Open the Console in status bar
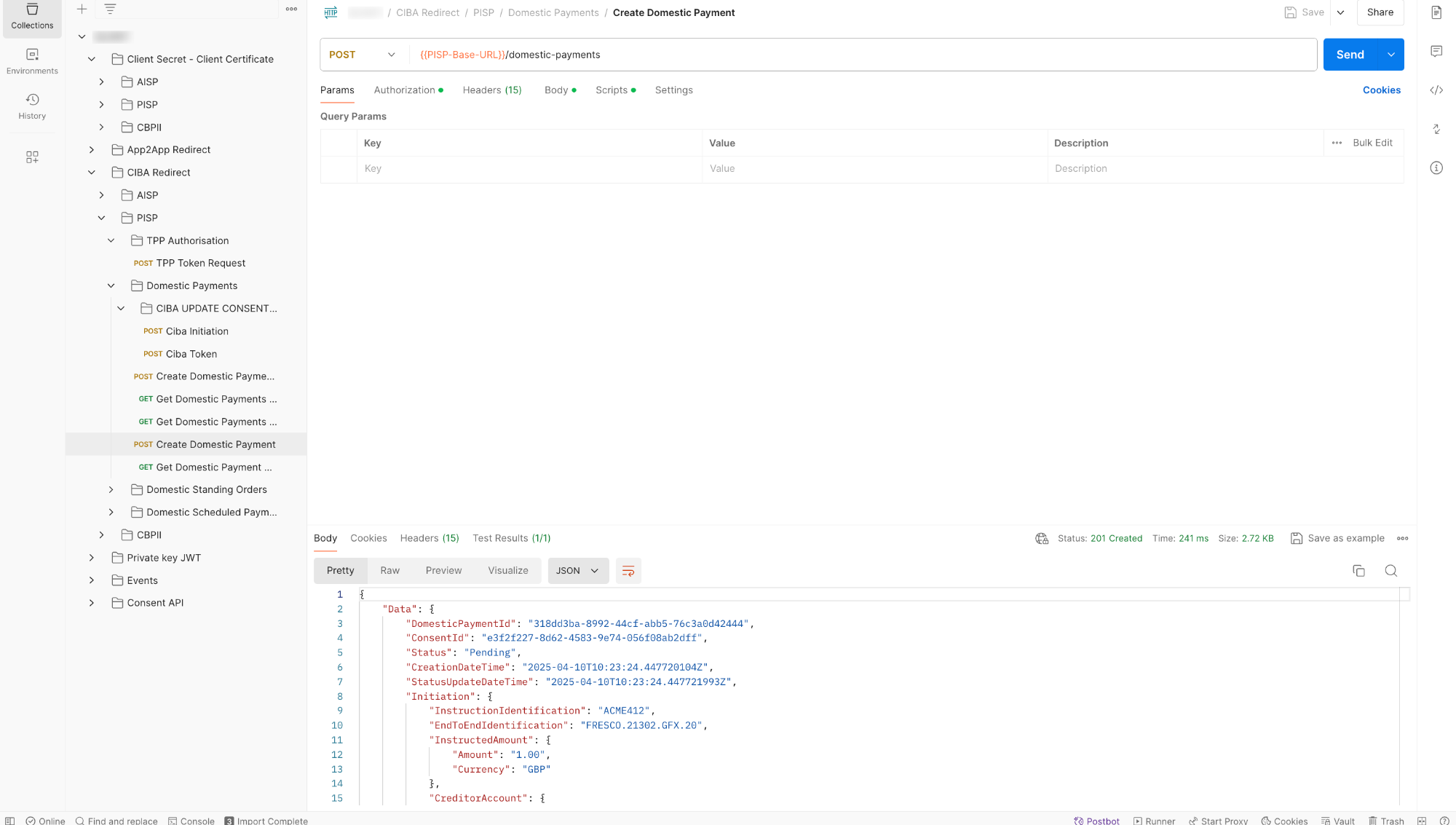 (191, 821)
